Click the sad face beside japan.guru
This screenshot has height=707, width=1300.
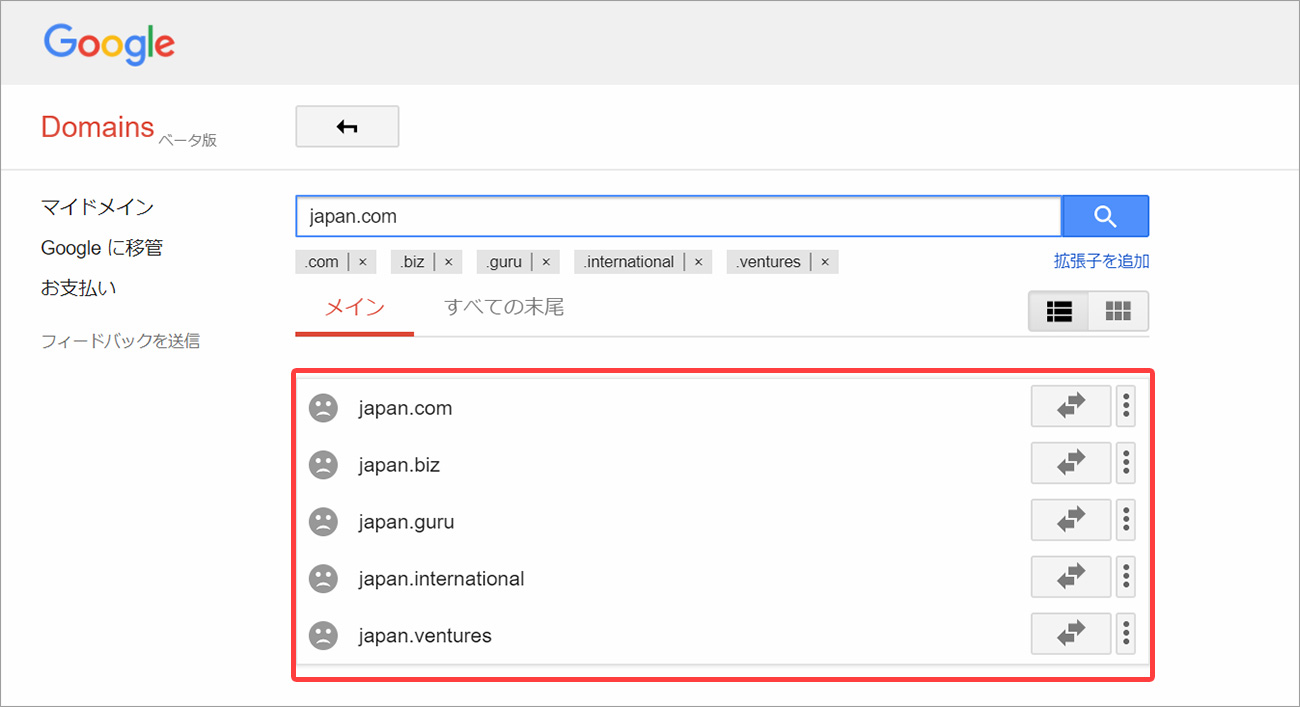tap(323, 522)
